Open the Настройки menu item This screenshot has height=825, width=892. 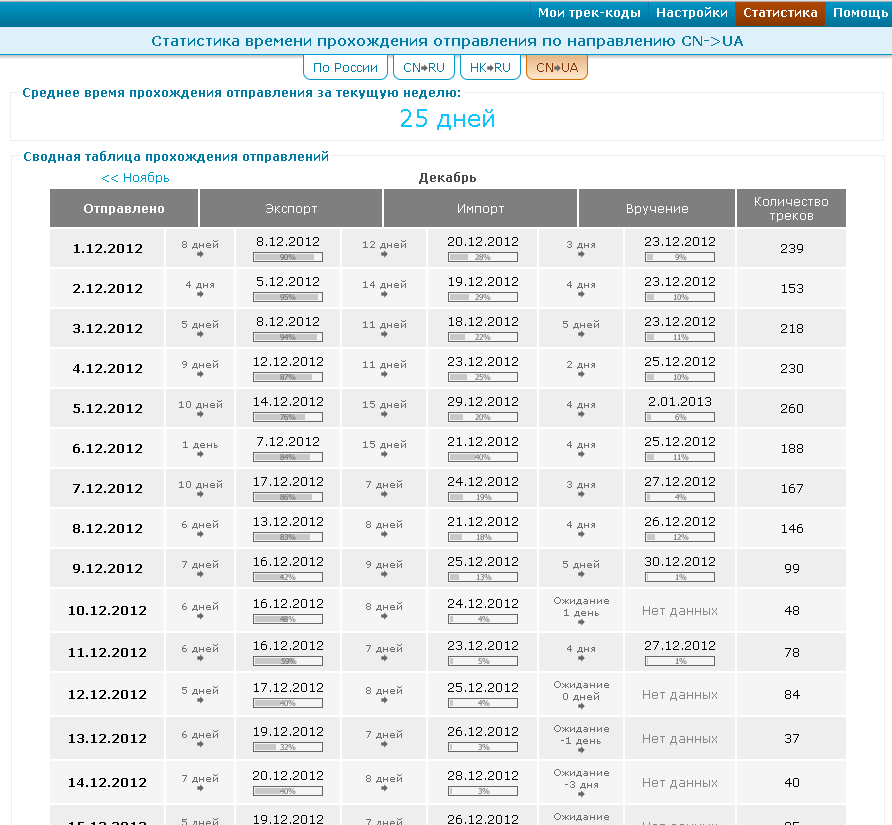(691, 13)
